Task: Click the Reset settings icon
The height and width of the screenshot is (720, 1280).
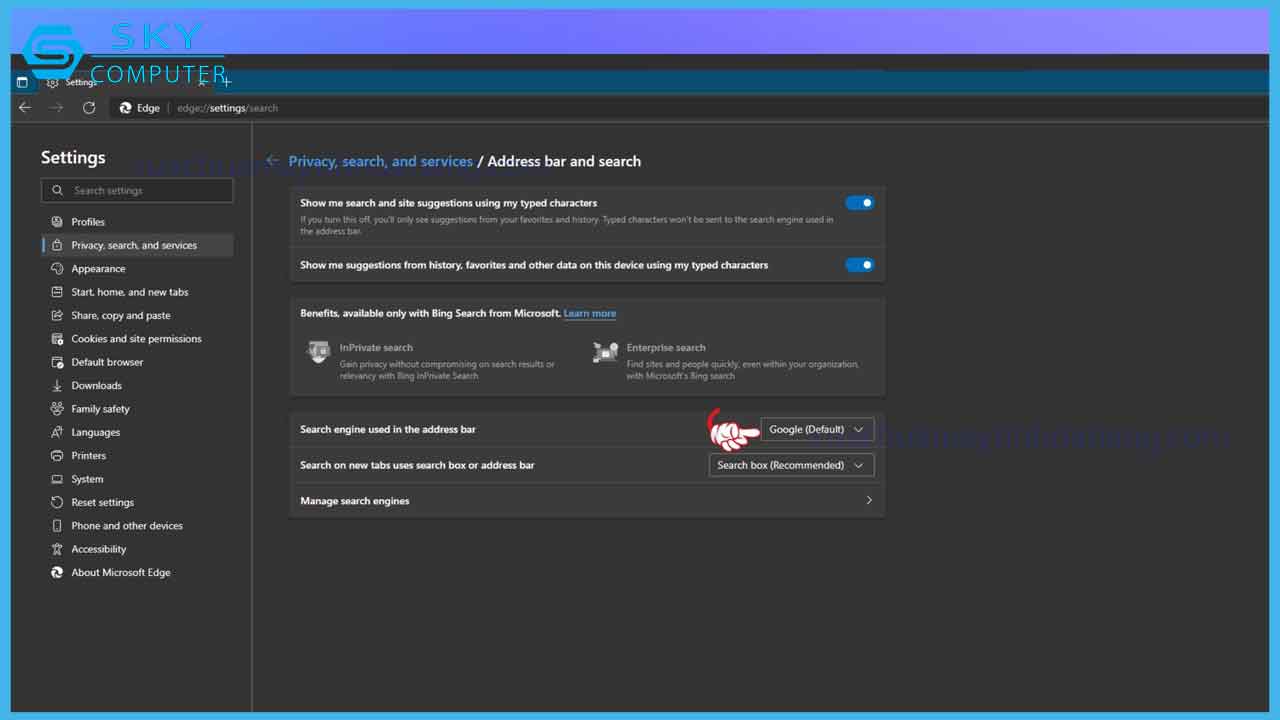Action: pyautogui.click(x=57, y=502)
